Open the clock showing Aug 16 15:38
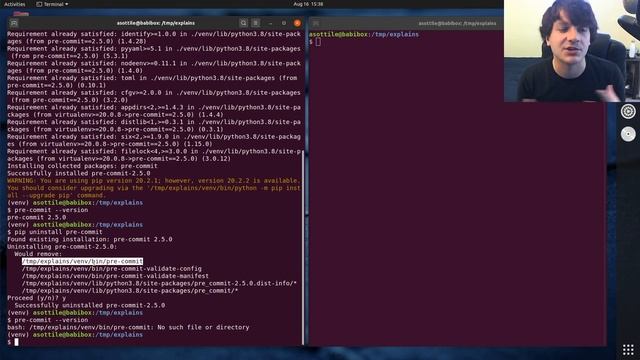 click(308, 4)
